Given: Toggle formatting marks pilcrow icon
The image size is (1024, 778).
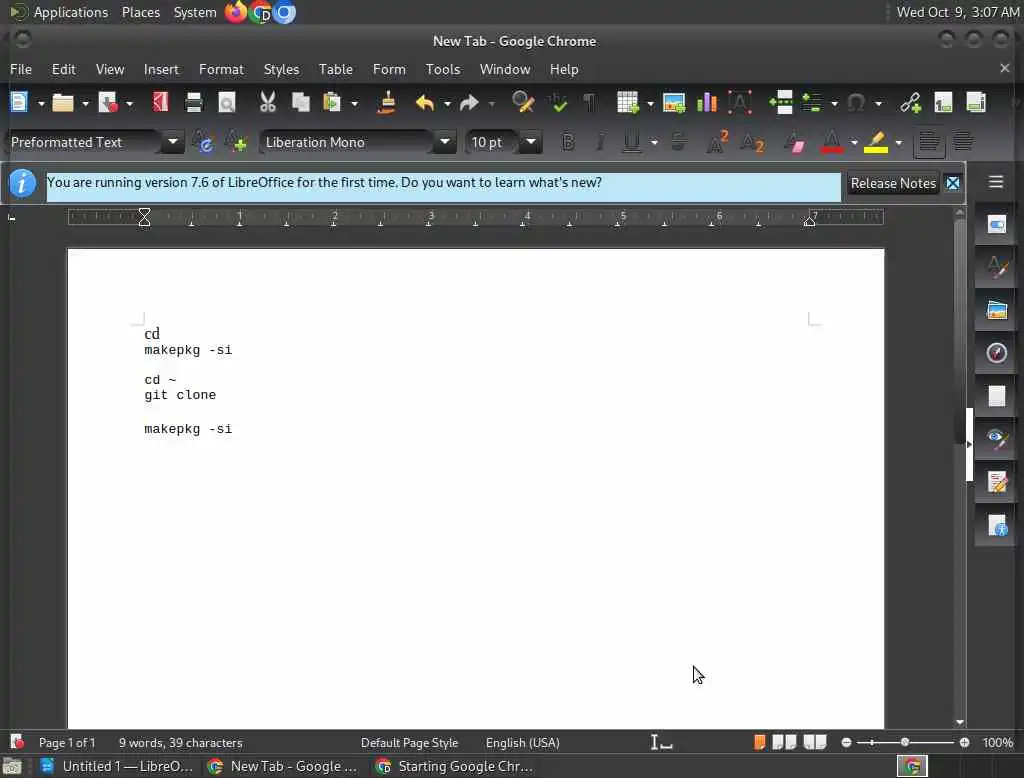Looking at the screenshot, I should (x=589, y=103).
